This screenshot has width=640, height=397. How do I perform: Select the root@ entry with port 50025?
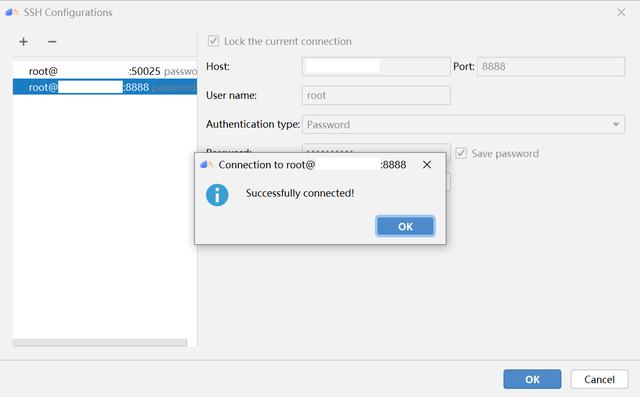pyautogui.click(x=105, y=71)
